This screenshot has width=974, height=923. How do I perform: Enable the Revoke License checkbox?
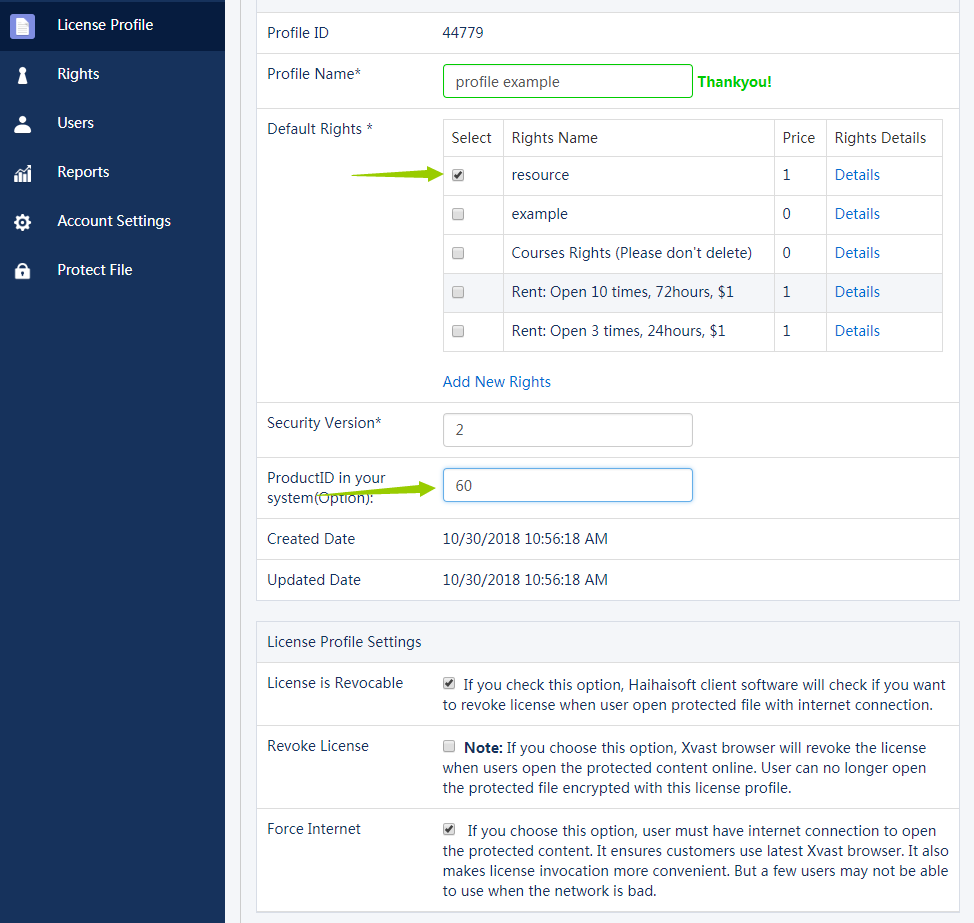pyautogui.click(x=449, y=746)
